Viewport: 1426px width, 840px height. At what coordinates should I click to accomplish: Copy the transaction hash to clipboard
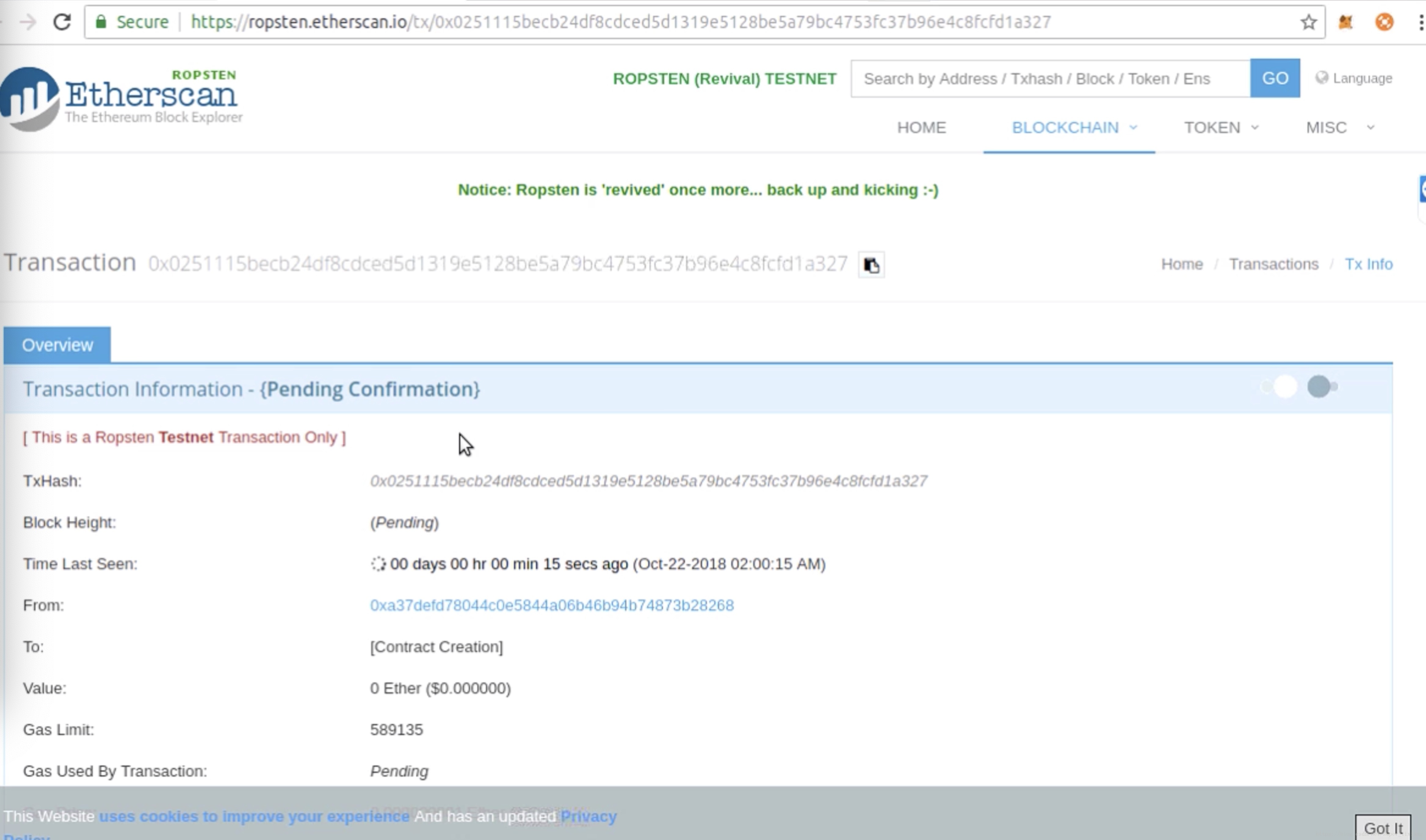(x=871, y=264)
